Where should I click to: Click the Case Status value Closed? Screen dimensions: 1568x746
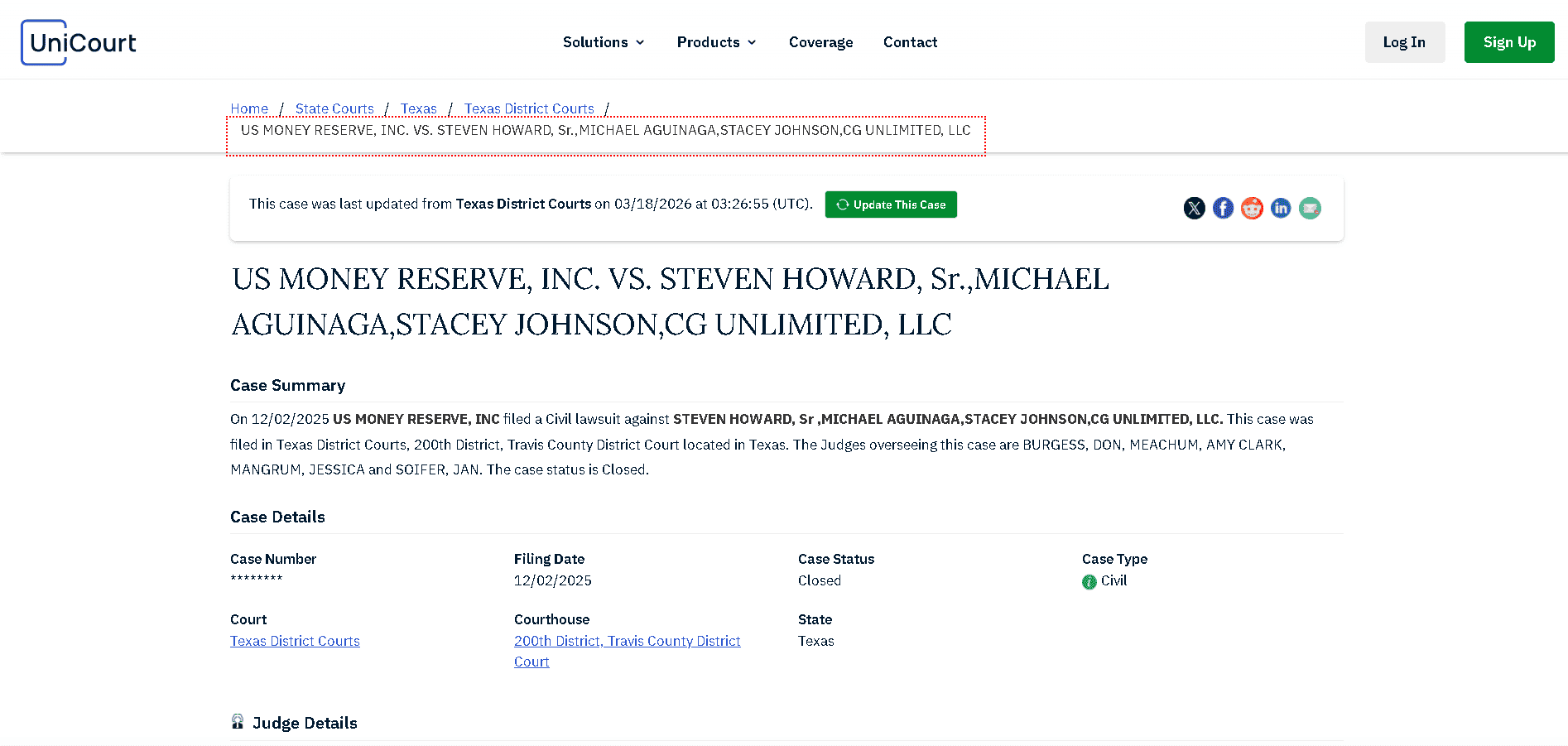(x=819, y=580)
